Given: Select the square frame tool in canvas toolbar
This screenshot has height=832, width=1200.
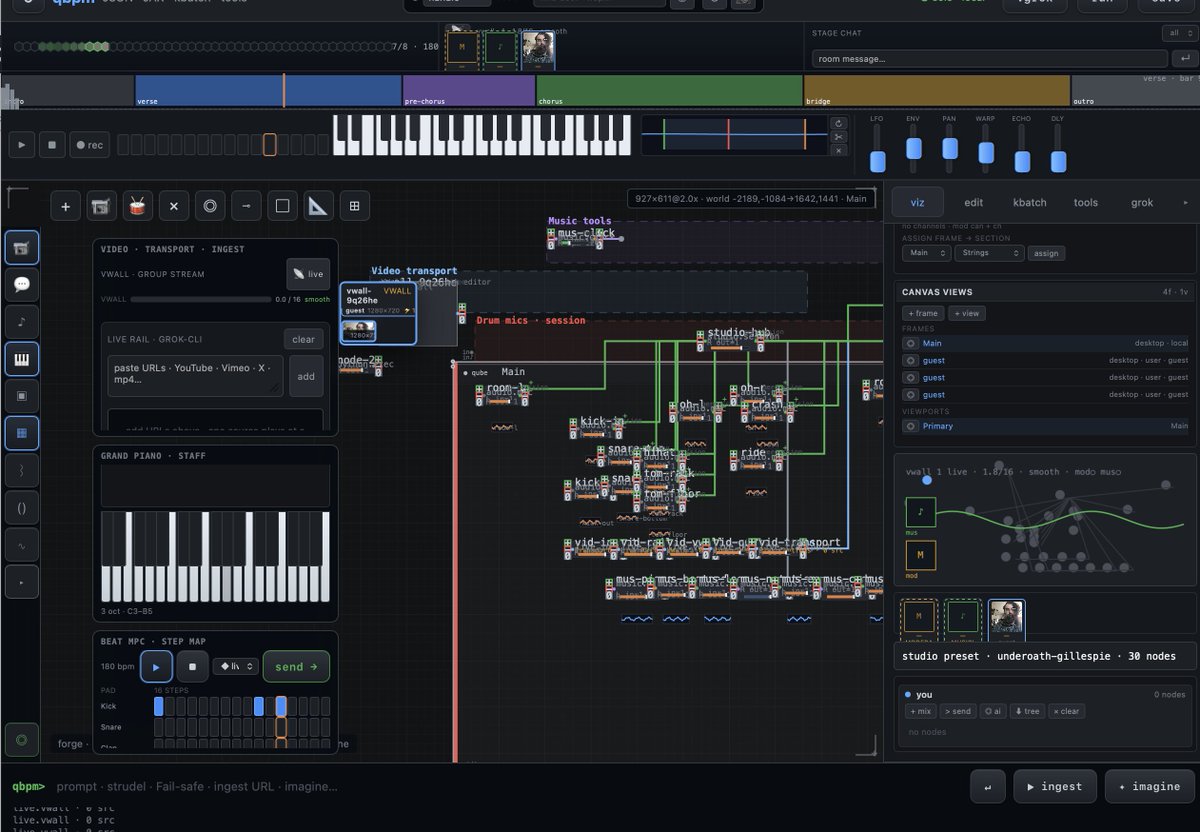Looking at the screenshot, I should [x=282, y=207].
